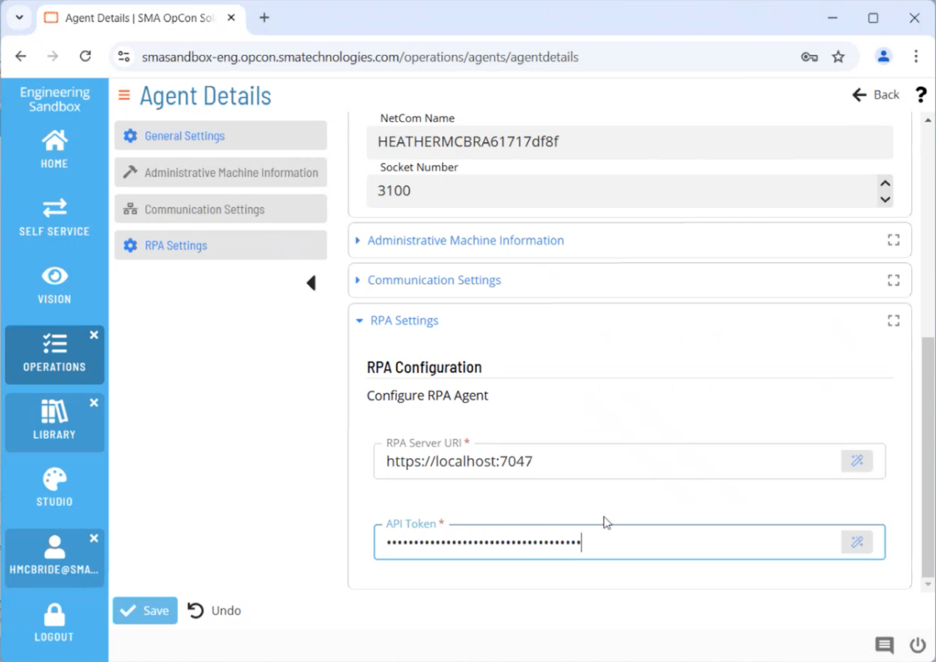936x662 pixels.
Task: Click the power icon at bottom right
Action: 917,645
